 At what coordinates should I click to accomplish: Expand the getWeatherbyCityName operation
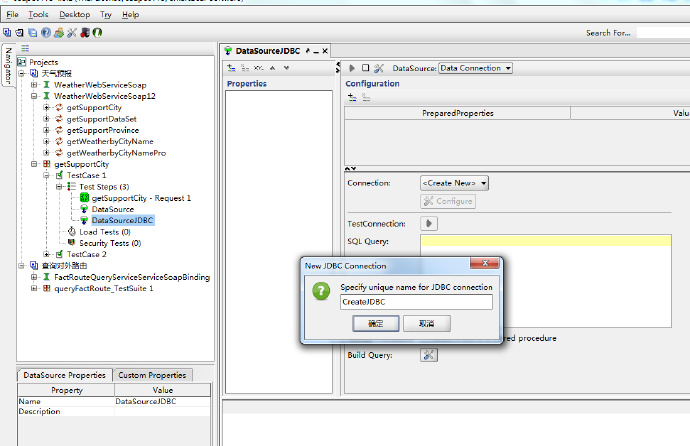coord(46,141)
